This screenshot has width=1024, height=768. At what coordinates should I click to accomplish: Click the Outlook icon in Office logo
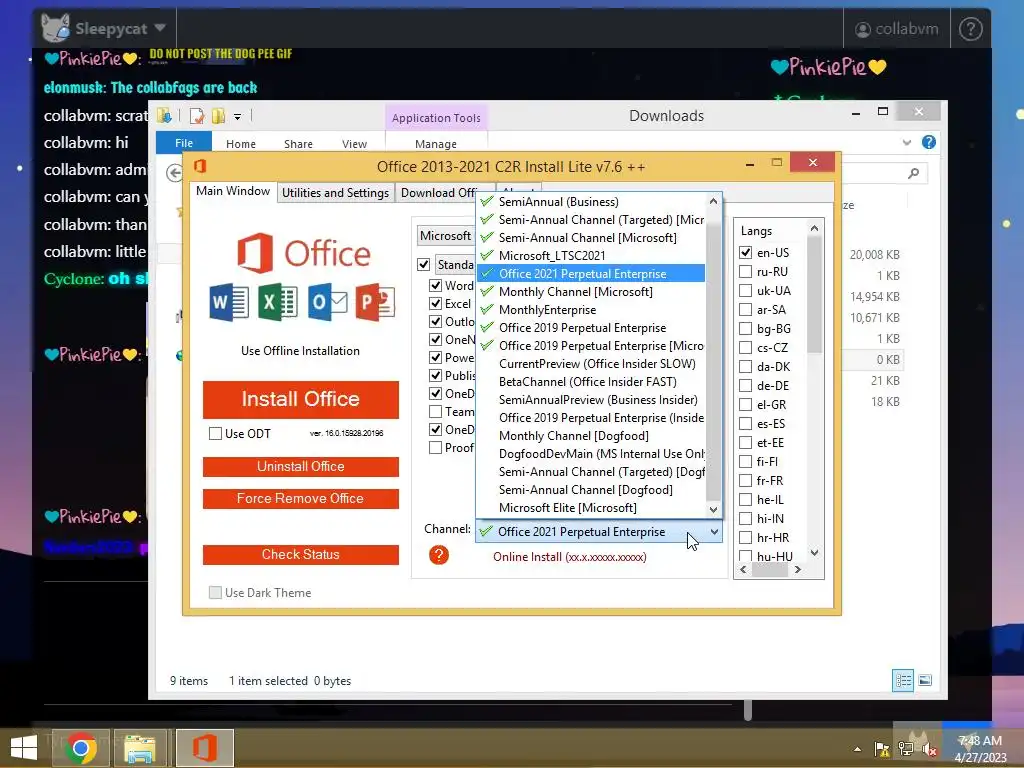327,302
